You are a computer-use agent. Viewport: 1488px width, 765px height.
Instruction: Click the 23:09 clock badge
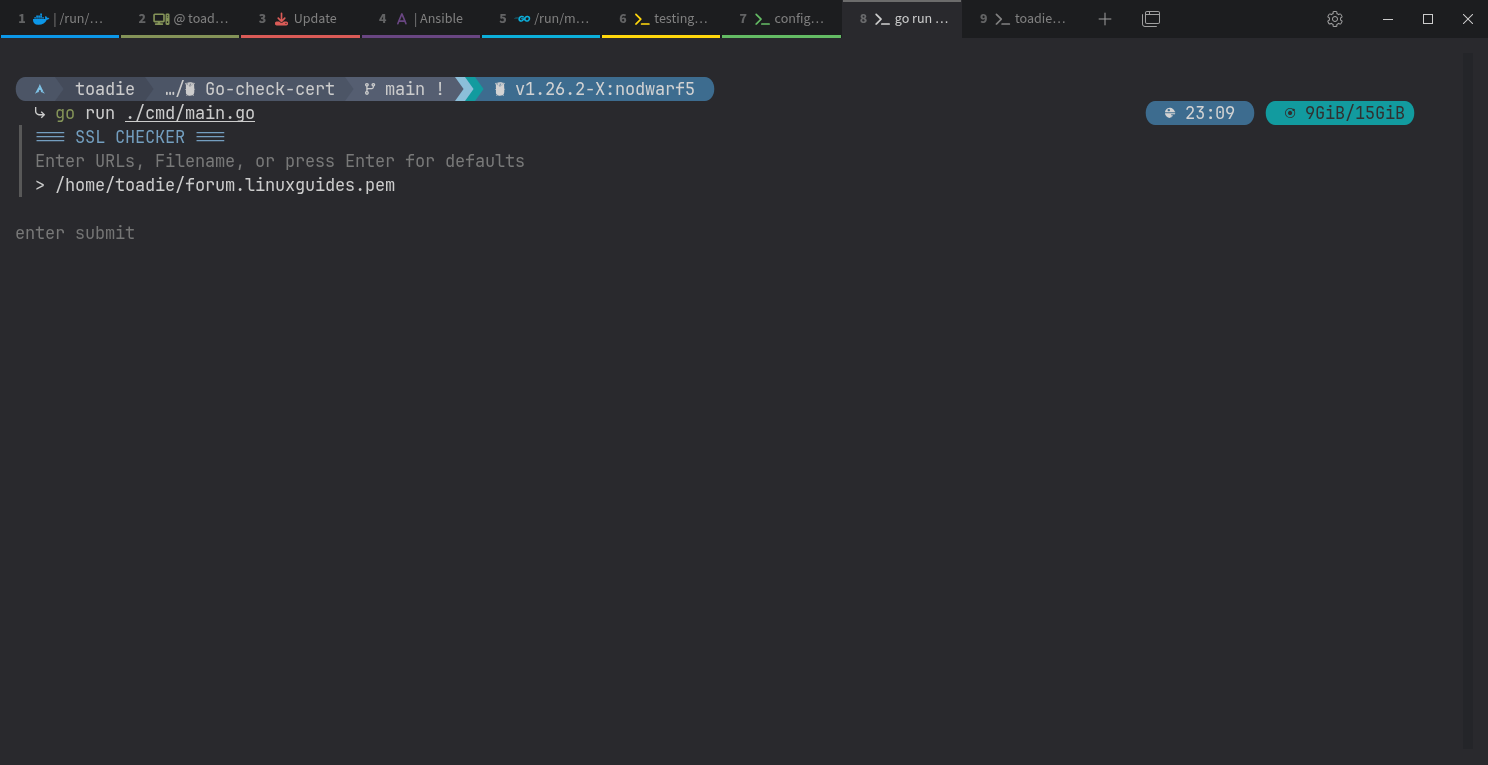1200,113
